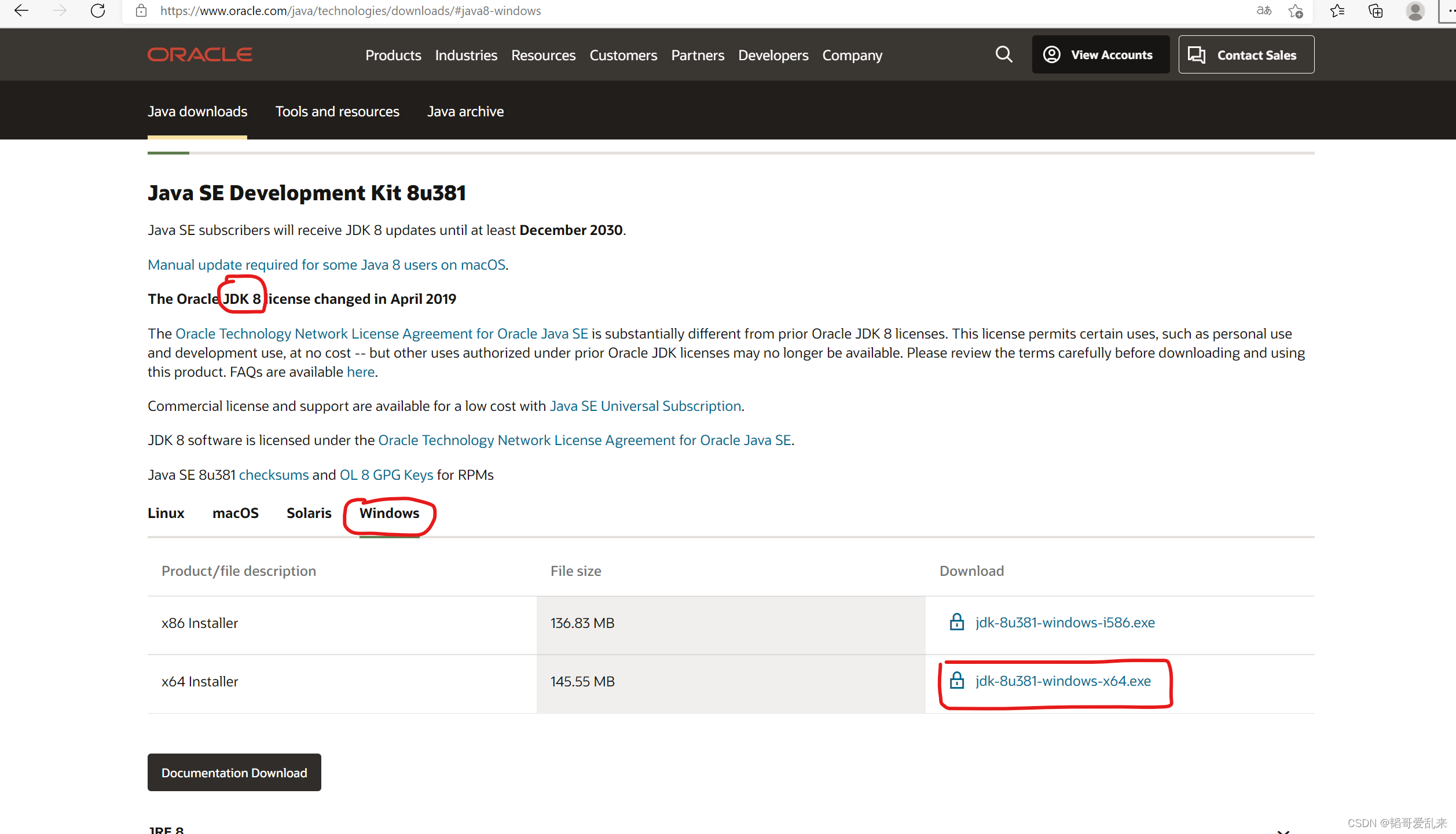The width and height of the screenshot is (1456, 834).
Task: Click the site lock icon in address bar
Action: (x=141, y=10)
